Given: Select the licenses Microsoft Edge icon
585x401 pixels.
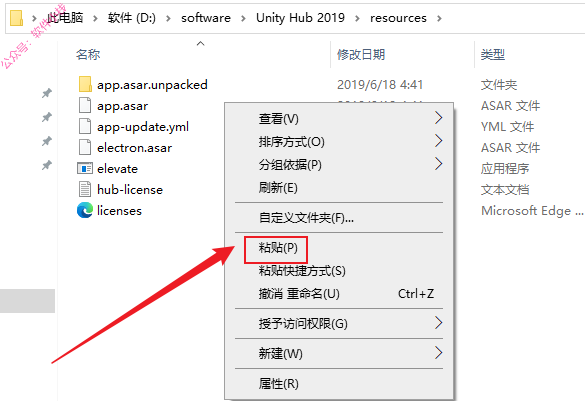Looking at the screenshot, I should click(85, 210).
